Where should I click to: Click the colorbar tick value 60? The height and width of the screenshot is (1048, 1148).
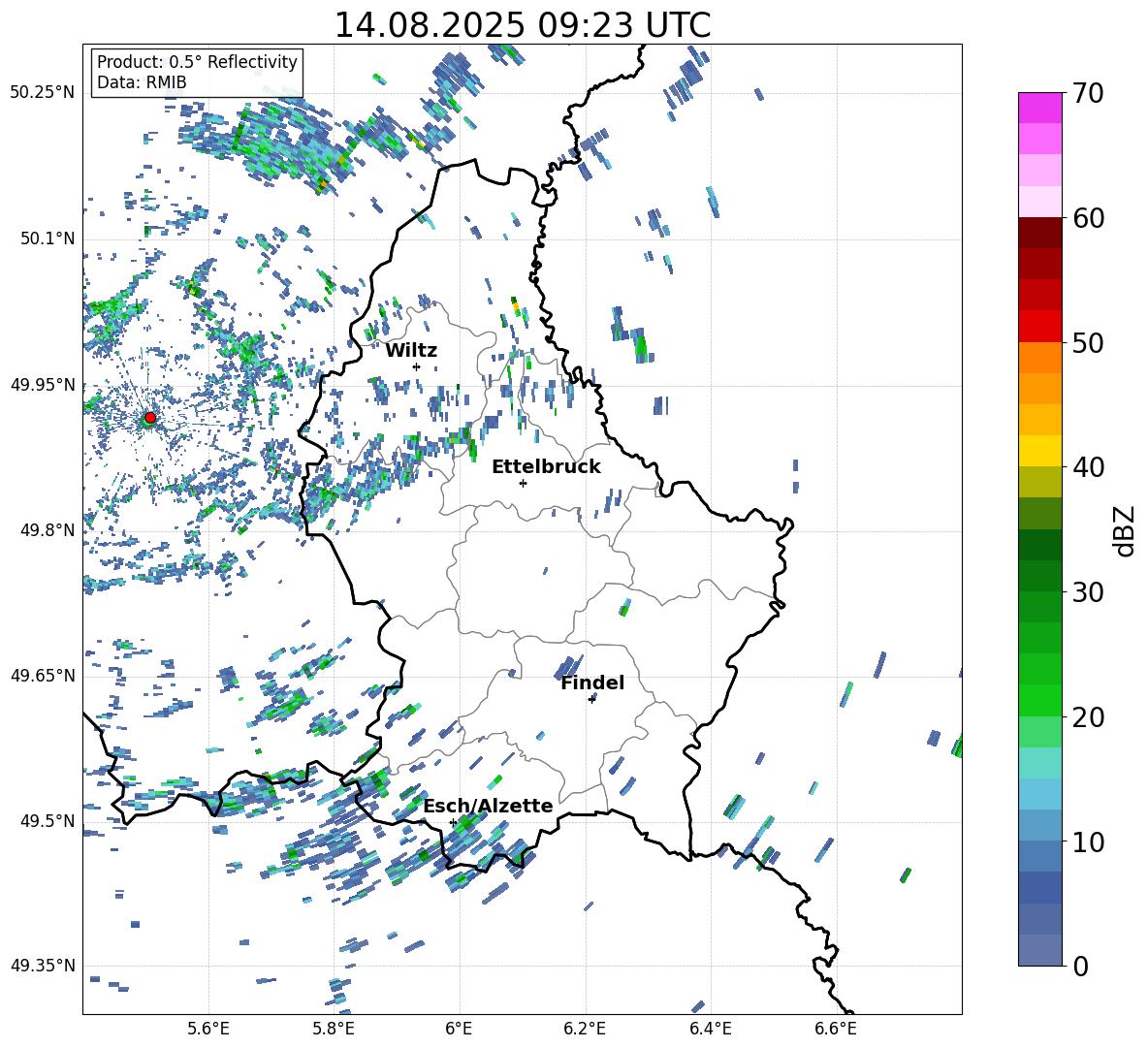tap(1088, 218)
